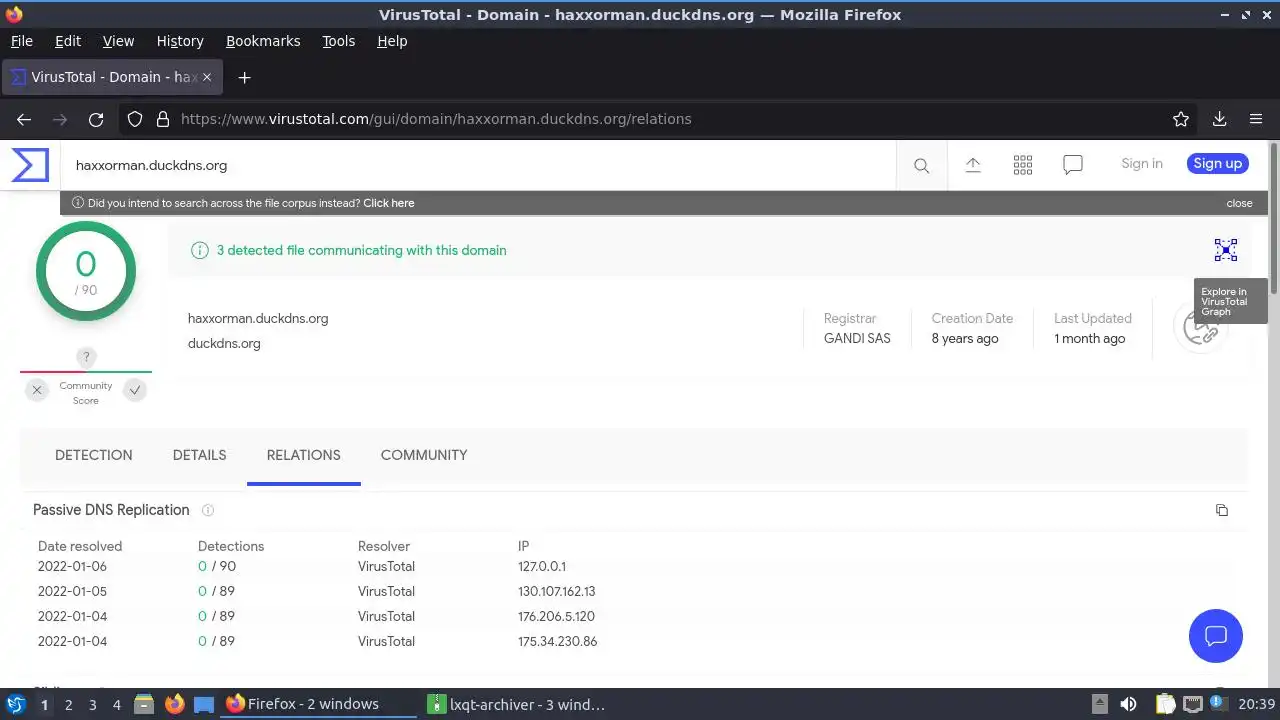Image resolution: width=1280 pixels, height=720 pixels.
Task: Click IP address 176.206.5.120
Action: click(556, 616)
